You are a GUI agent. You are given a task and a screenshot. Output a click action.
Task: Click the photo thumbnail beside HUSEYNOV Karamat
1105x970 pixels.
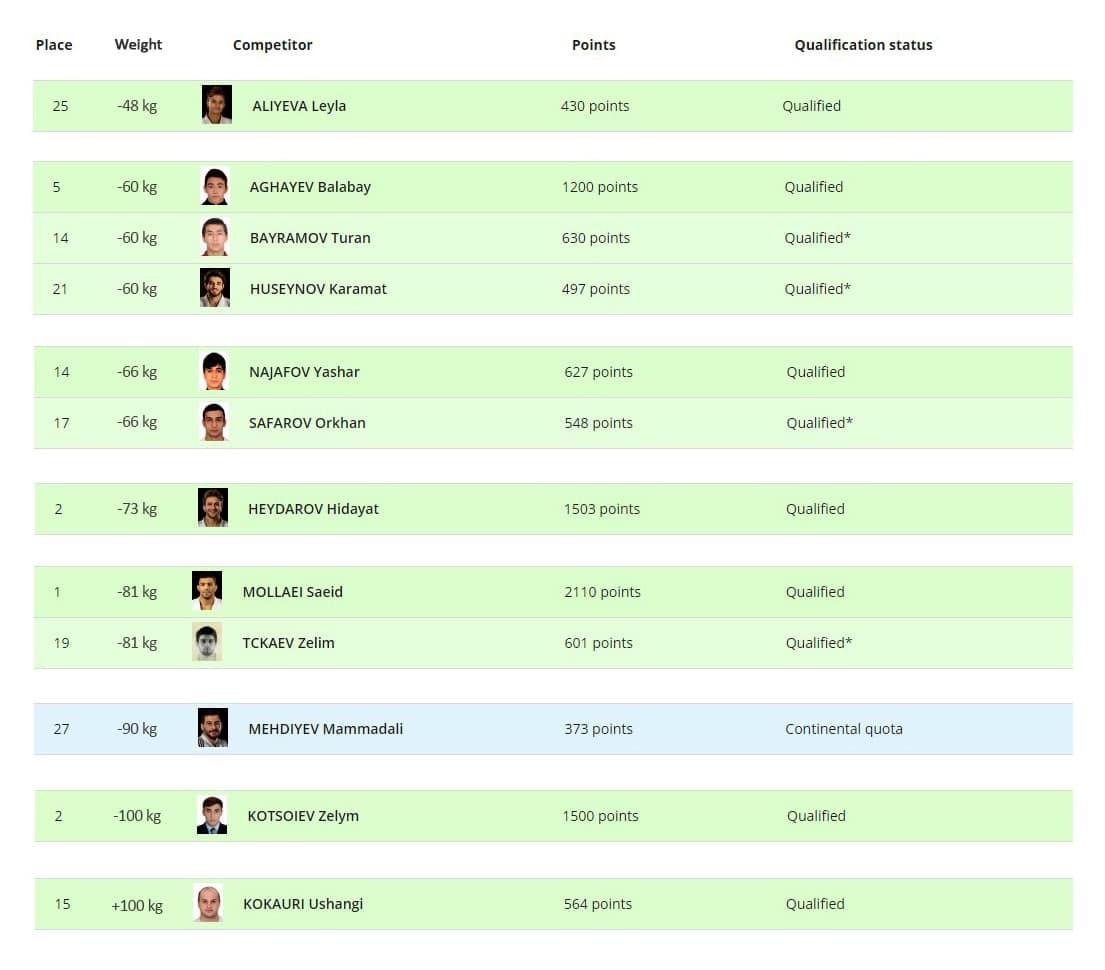tap(215, 288)
